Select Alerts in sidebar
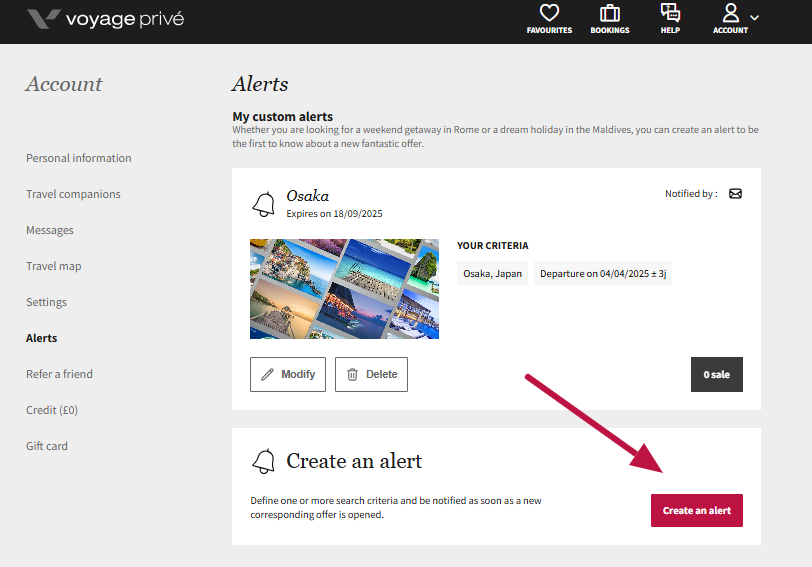The image size is (812, 567). point(41,338)
